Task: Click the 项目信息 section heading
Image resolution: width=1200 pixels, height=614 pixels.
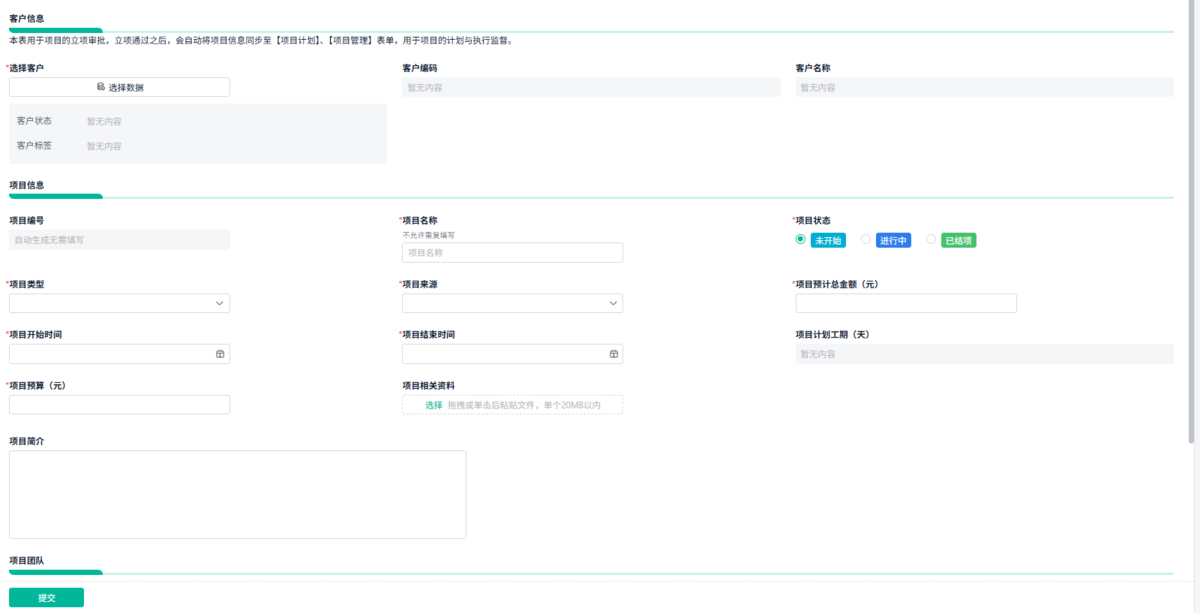Action: [26, 185]
